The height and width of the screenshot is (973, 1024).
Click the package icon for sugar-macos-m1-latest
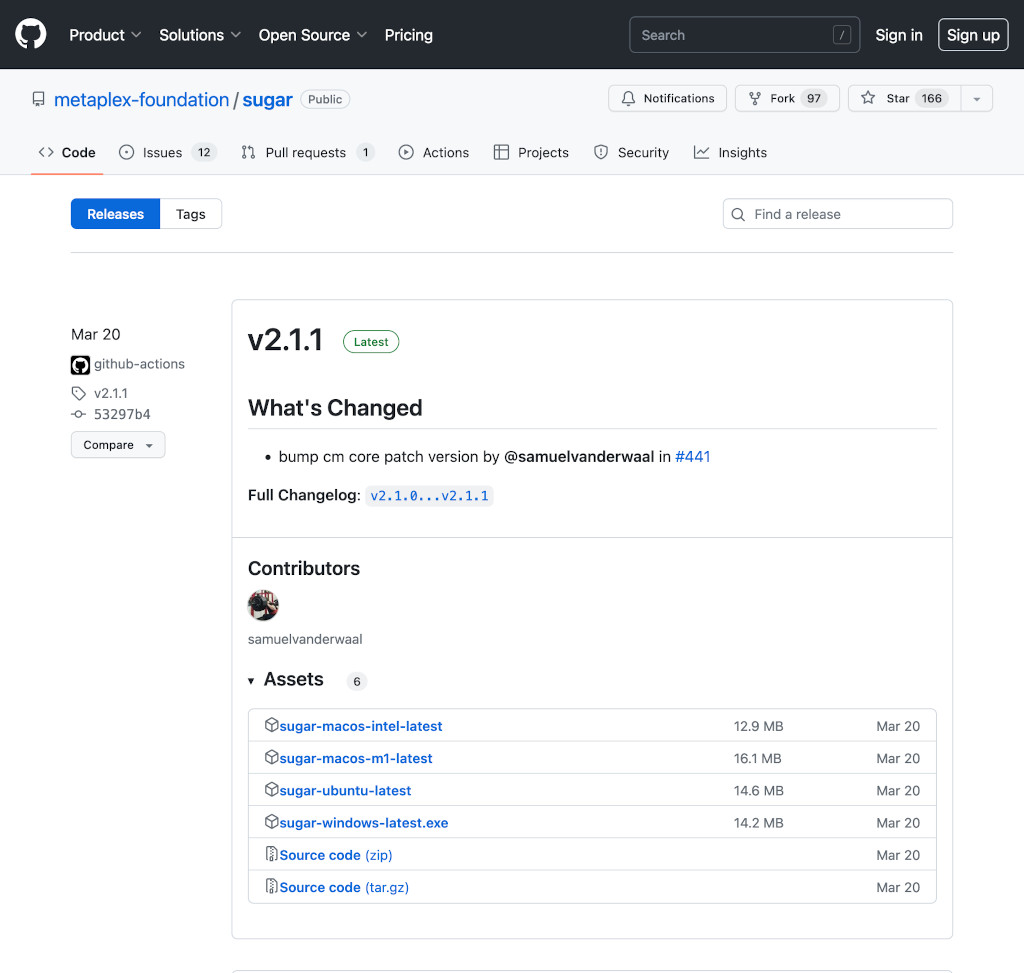pos(272,757)
